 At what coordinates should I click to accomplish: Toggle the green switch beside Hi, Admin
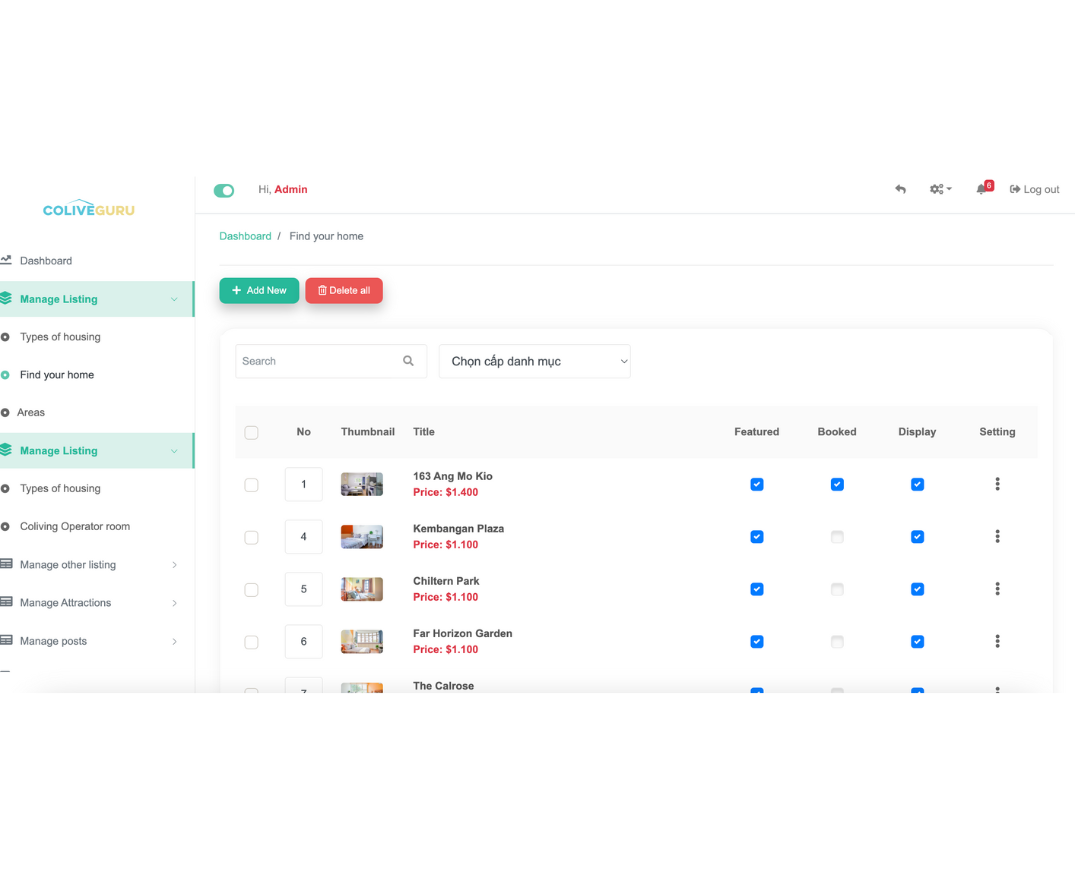[x=224, y=190]
